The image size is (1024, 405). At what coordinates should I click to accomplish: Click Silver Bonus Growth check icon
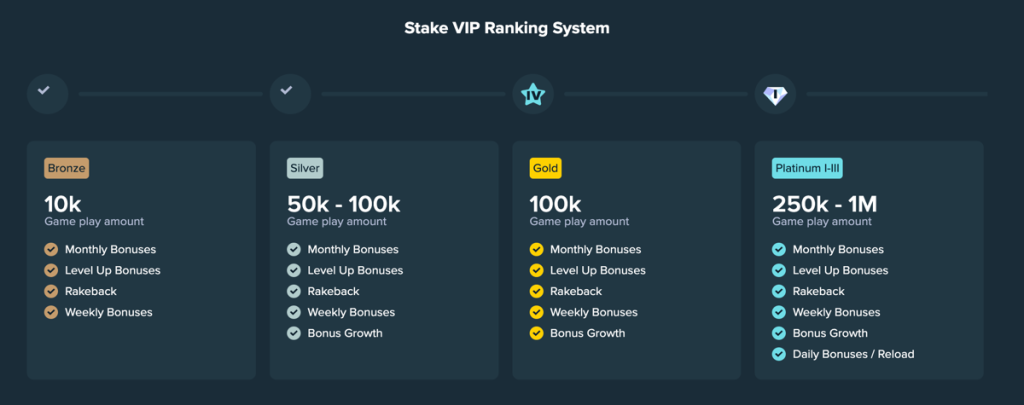pos(294,333)
